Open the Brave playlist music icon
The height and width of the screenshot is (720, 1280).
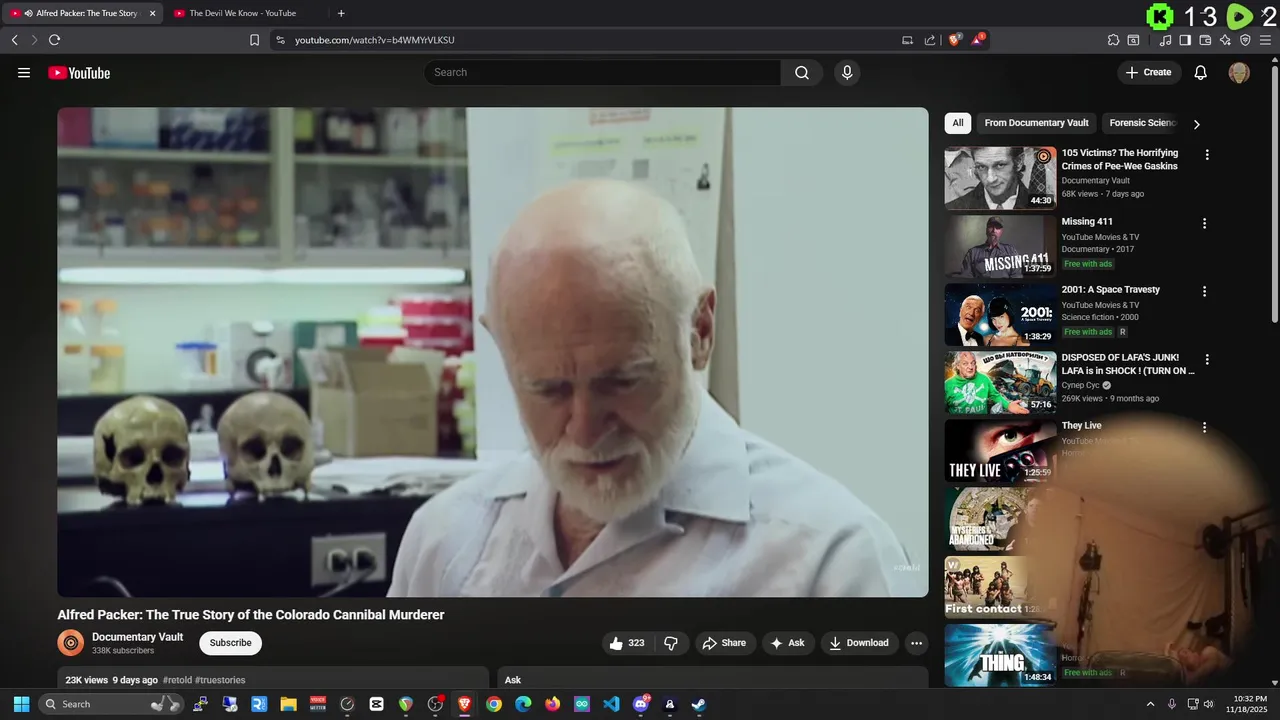[x=1165, y=40]
